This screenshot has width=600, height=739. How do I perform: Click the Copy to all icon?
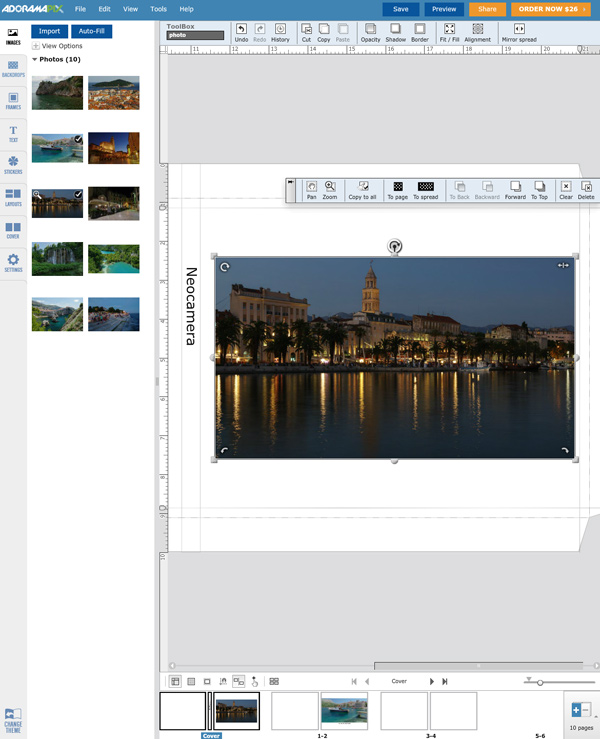362,190
